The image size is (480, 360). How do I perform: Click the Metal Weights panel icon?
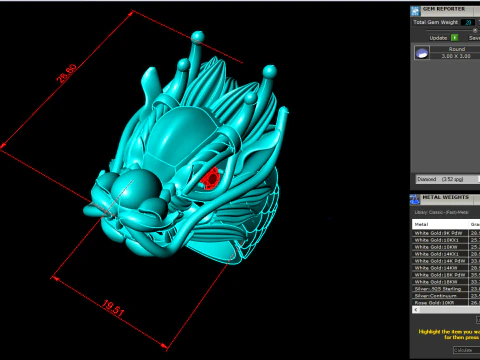pos(415,199)
